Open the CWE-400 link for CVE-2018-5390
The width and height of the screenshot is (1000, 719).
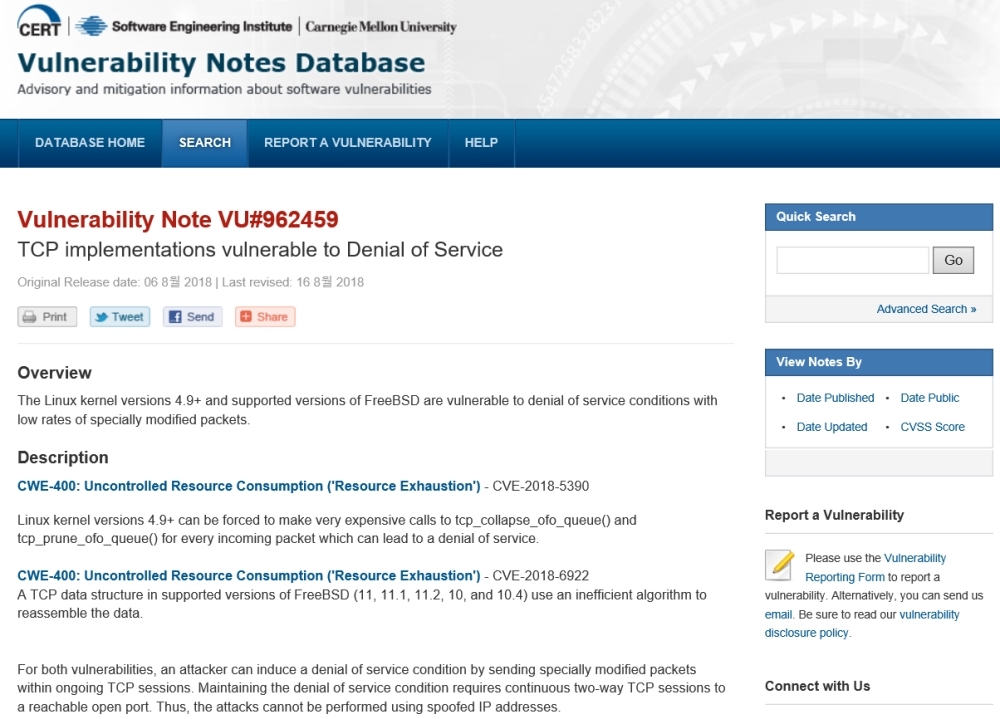pos(249,486)
